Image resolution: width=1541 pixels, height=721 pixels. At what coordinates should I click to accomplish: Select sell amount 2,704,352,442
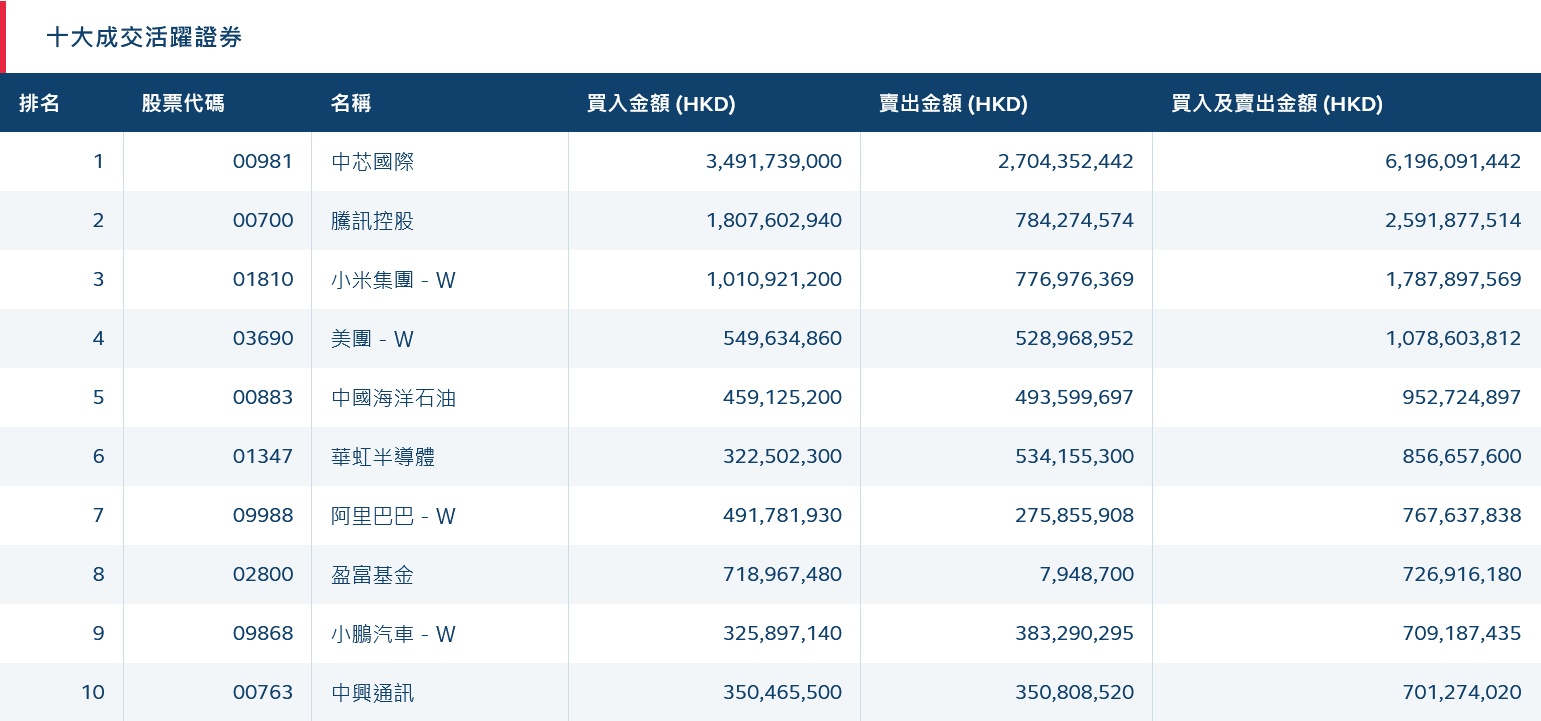[1066, 161]
